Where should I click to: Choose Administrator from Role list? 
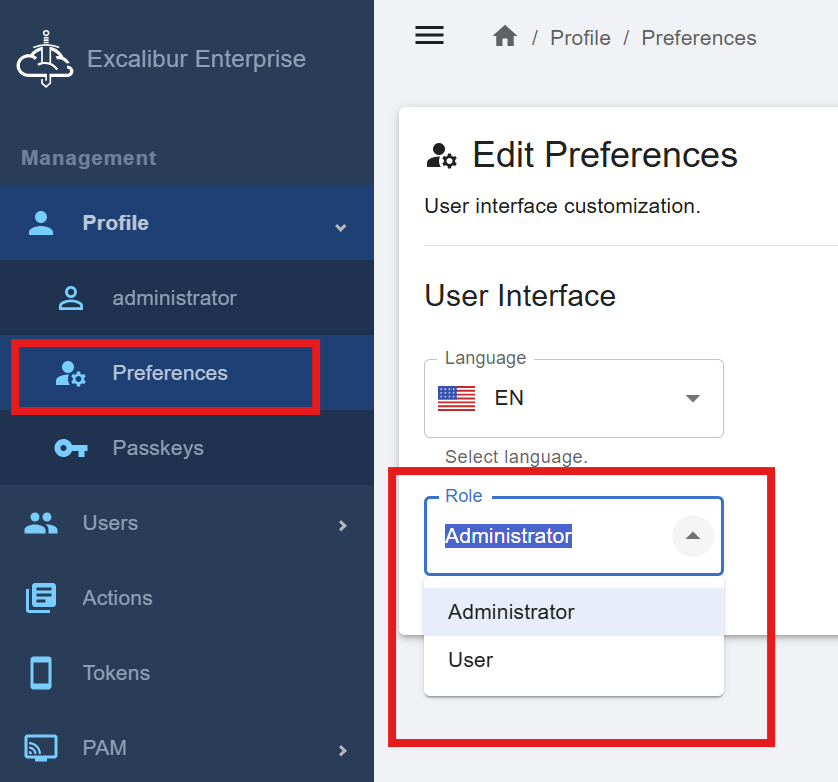573,612
